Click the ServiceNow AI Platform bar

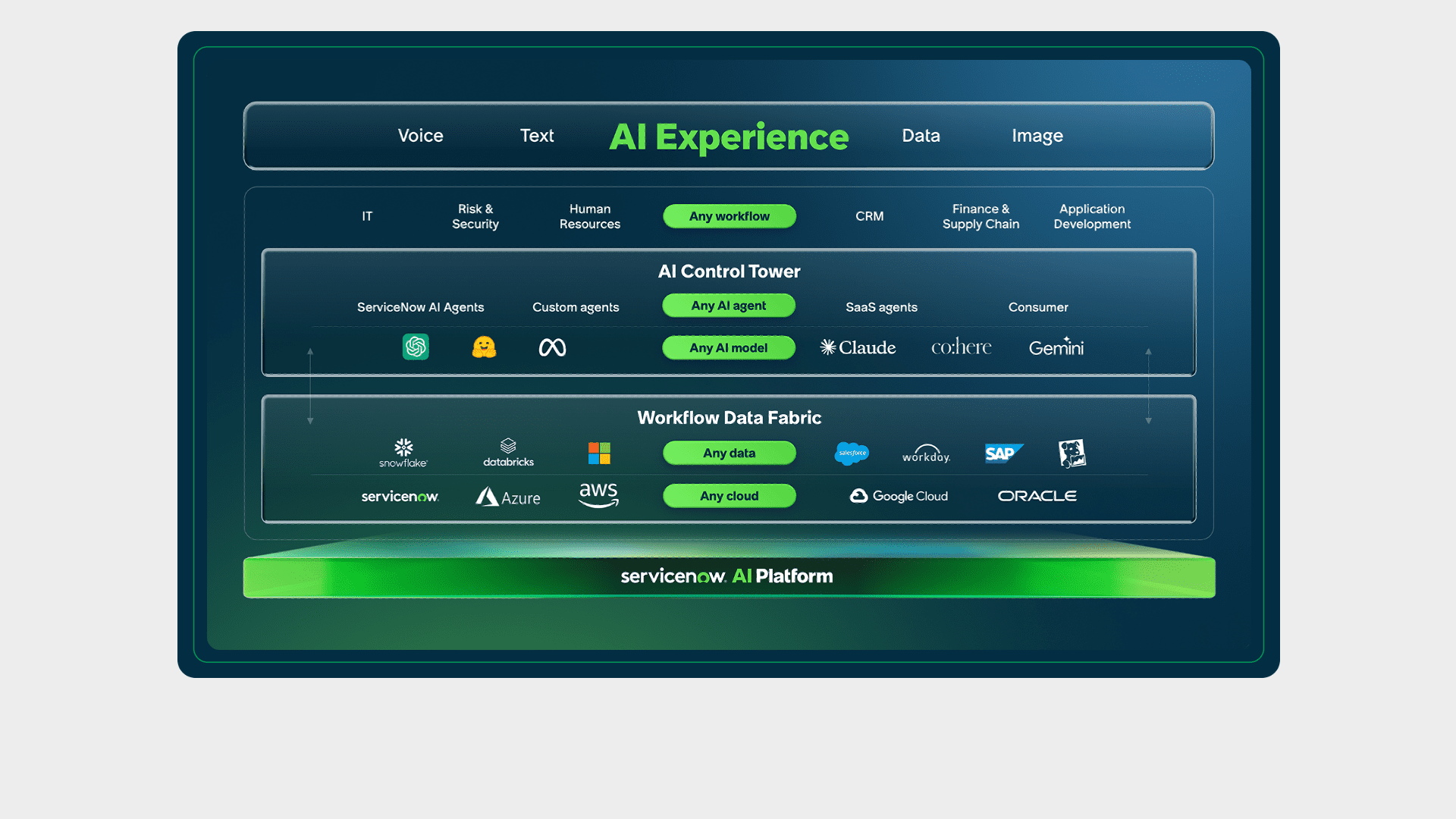[728, 576]
